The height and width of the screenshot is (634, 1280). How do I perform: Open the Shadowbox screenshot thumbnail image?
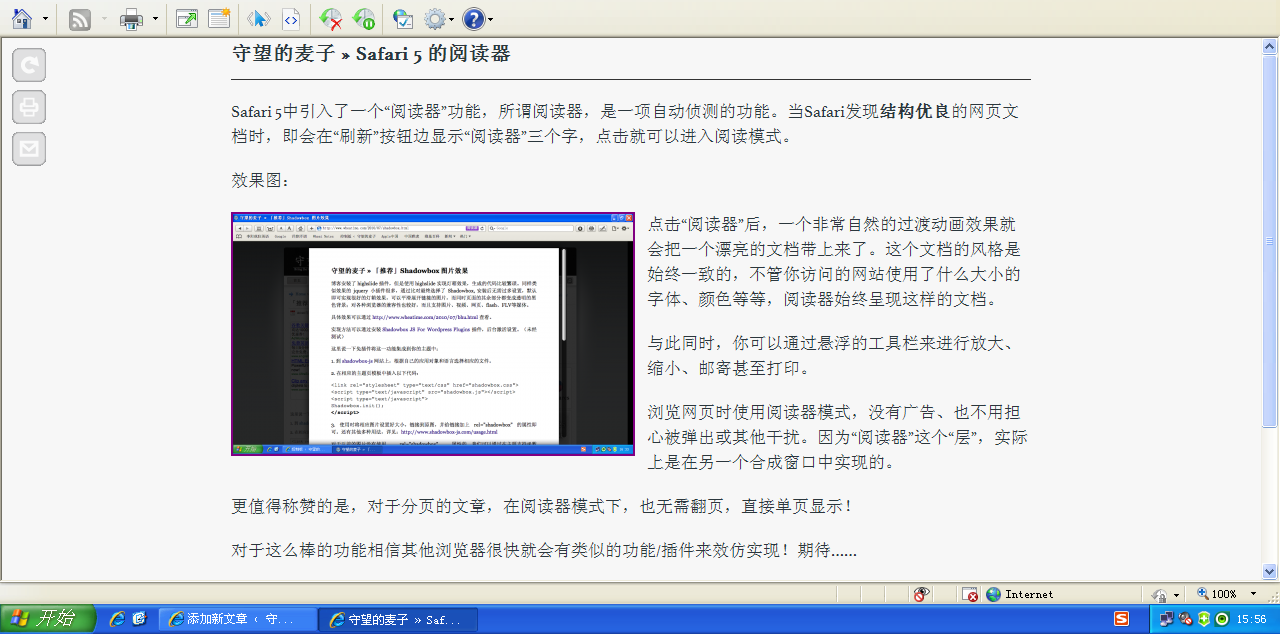(x=433, y=334)
